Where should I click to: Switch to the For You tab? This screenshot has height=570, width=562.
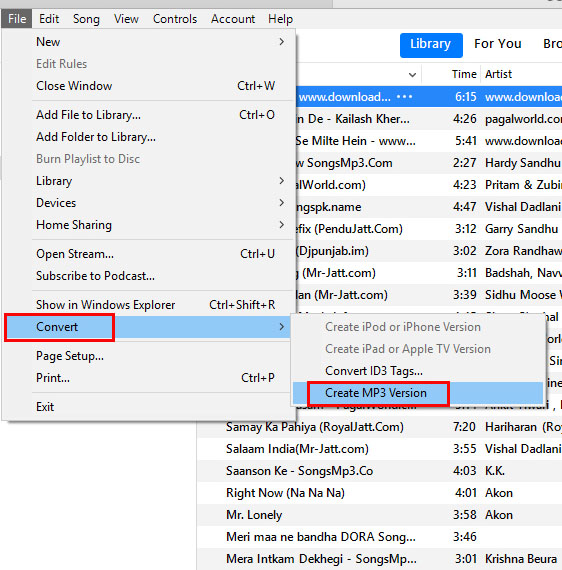498,44
